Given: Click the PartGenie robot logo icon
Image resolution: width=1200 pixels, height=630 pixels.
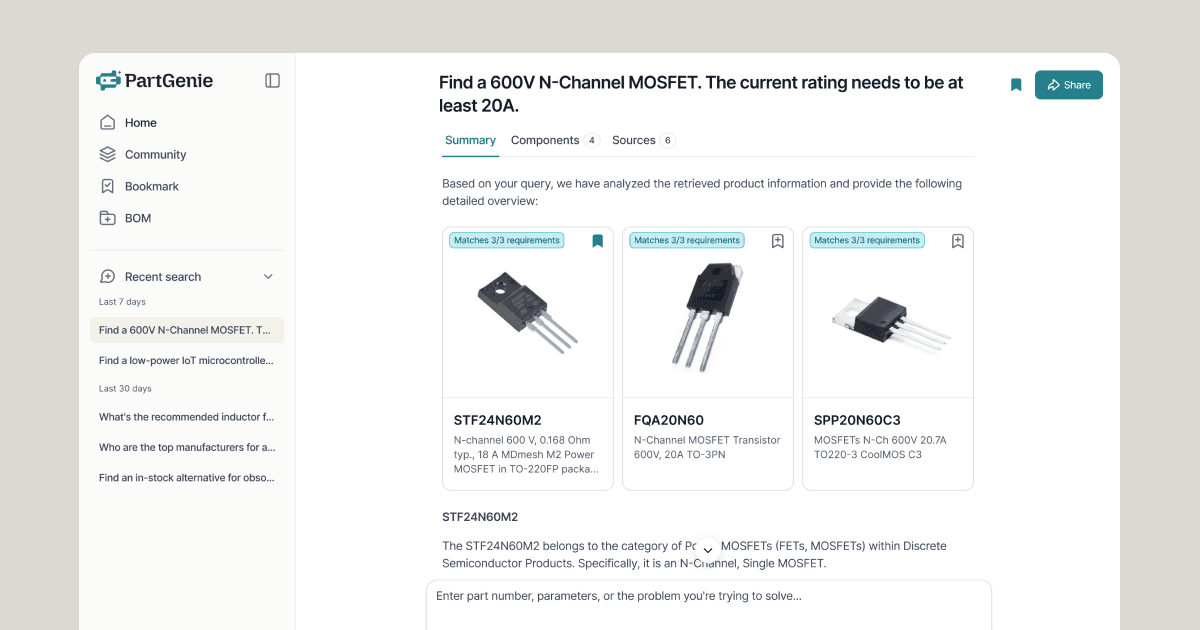Looking at the screenshot, I should (108, 81).
